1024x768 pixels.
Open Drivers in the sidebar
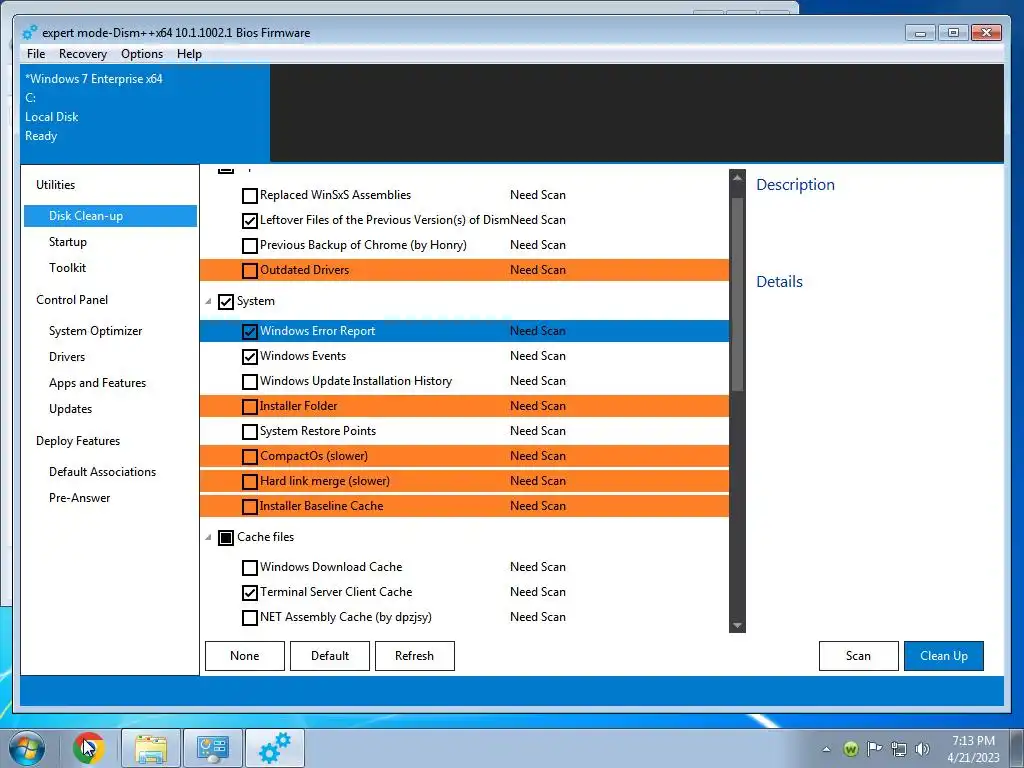(67, 357)
